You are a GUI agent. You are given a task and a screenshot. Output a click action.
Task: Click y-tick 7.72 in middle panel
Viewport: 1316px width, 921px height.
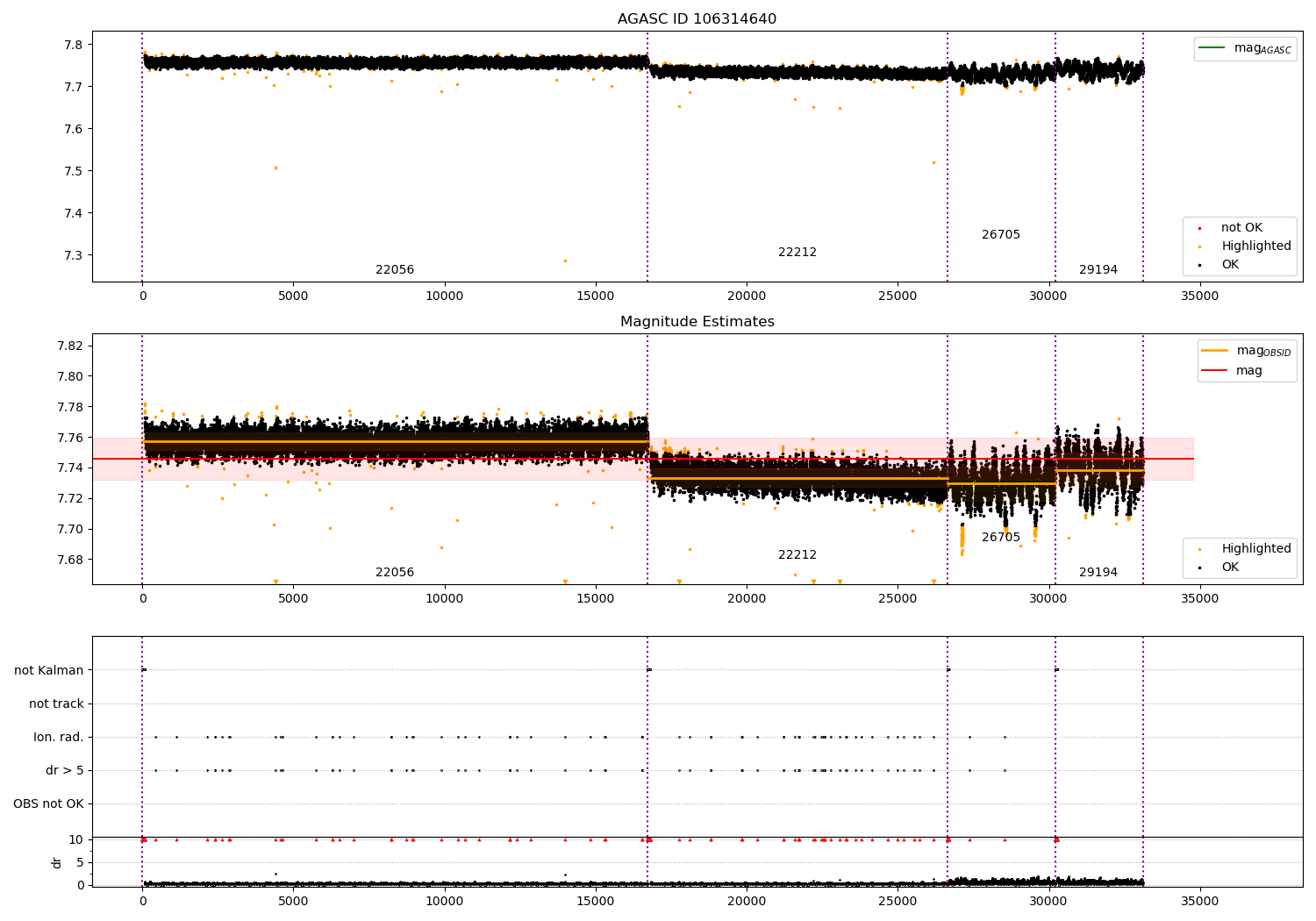point(72,498)
